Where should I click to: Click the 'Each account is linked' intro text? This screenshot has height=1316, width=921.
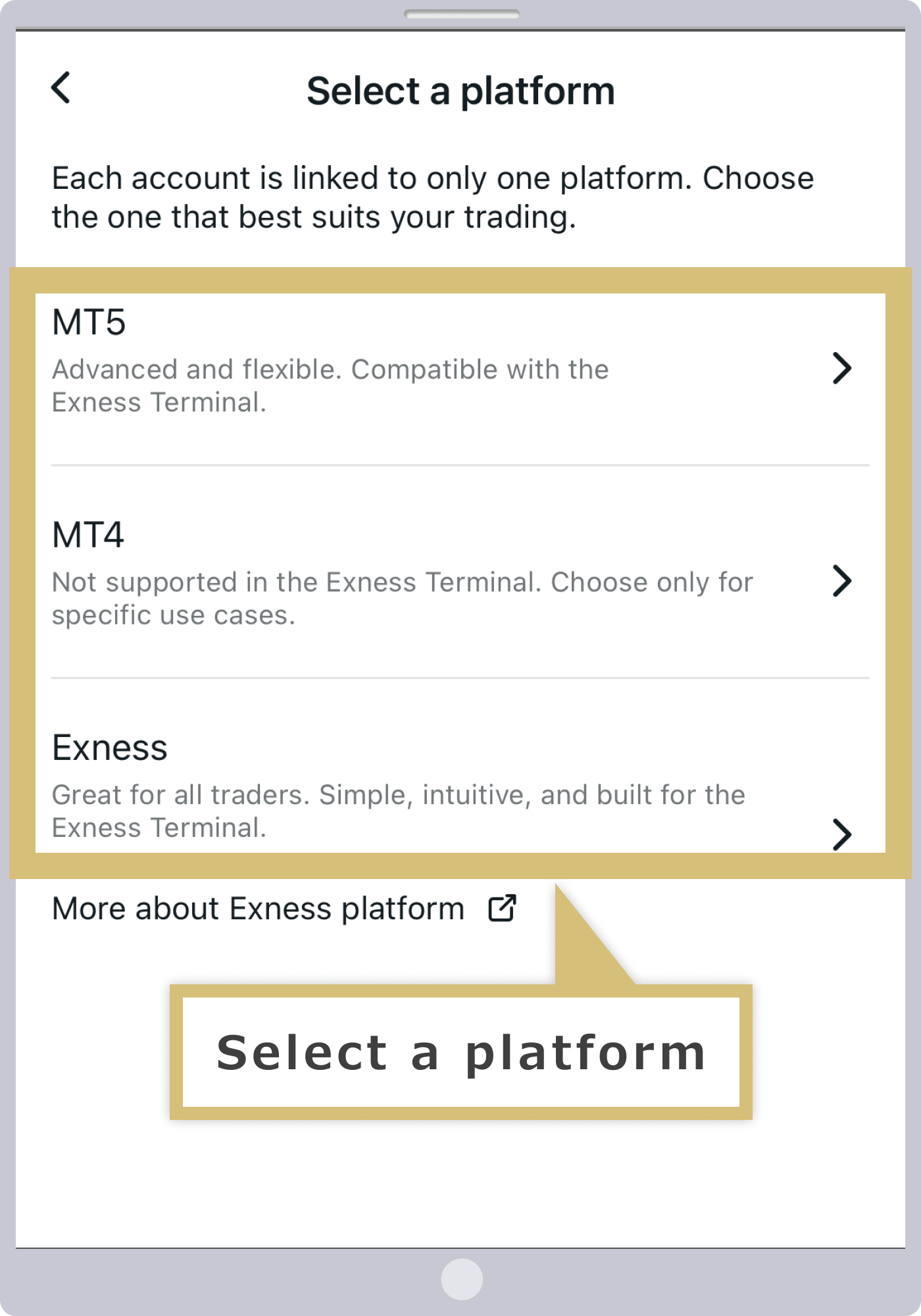click(x=433, y=197)
